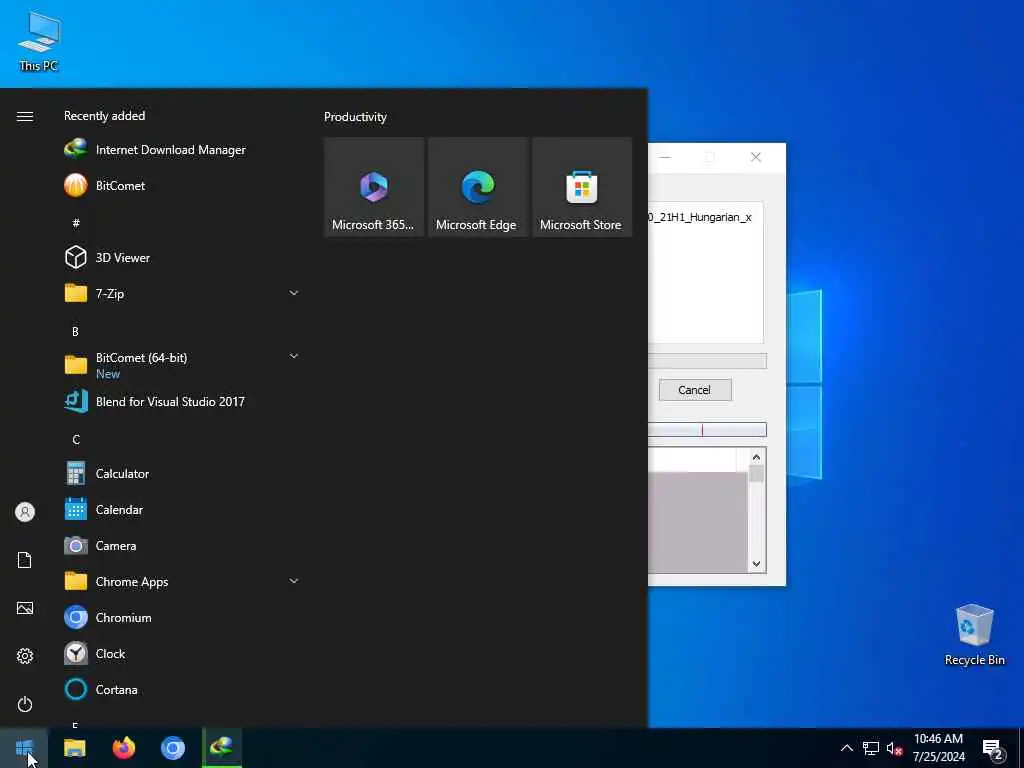
Task: Click the download progress bar in dialog
Action: 707,361
